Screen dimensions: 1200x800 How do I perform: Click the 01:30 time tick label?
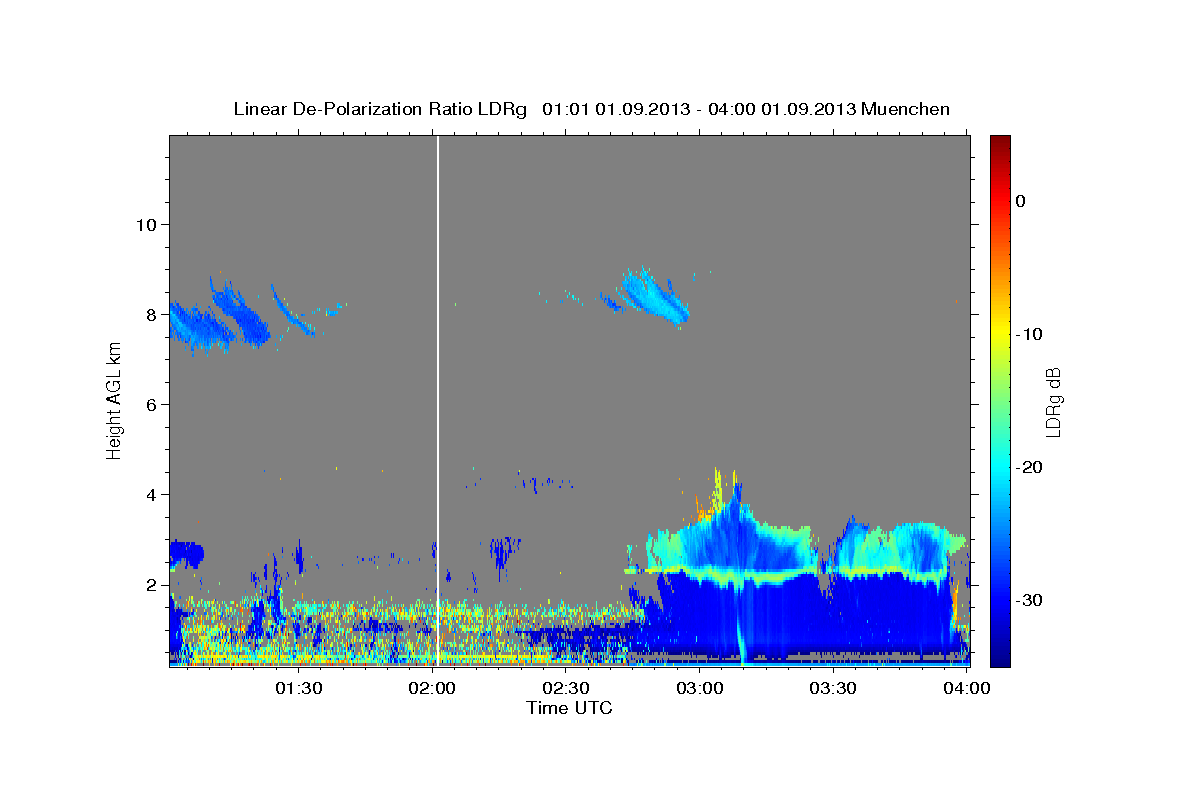click(x=298, y=688)
